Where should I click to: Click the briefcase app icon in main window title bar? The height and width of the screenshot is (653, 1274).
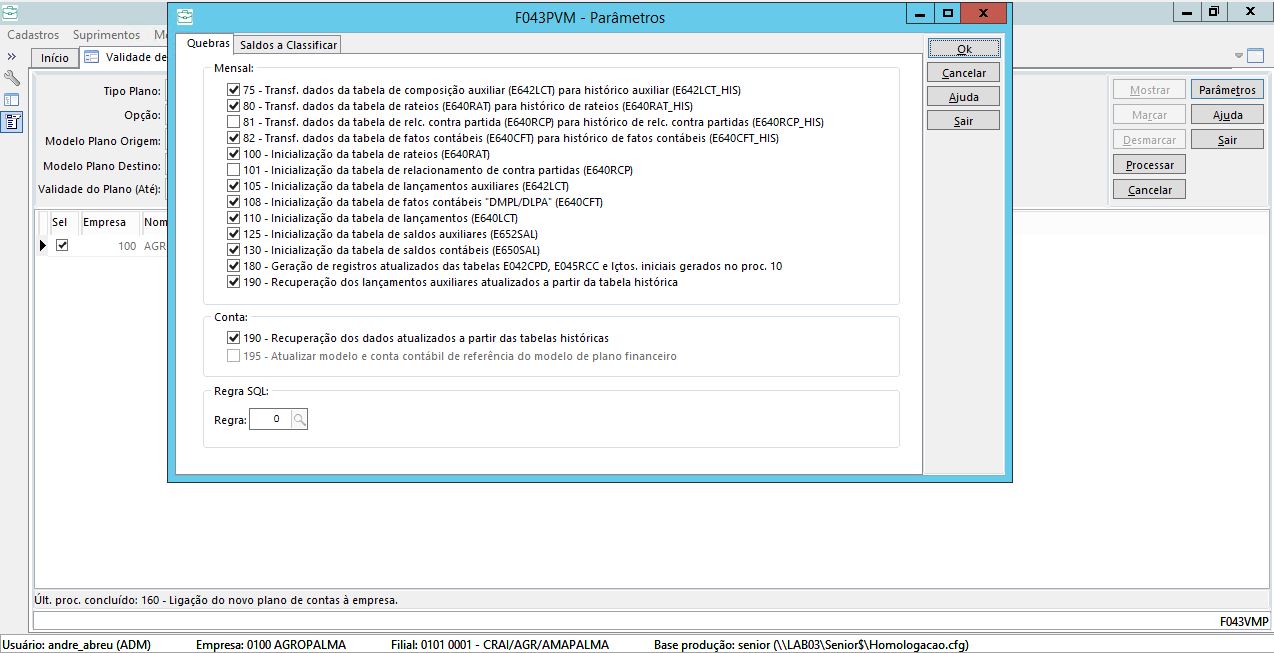[11, 12]
